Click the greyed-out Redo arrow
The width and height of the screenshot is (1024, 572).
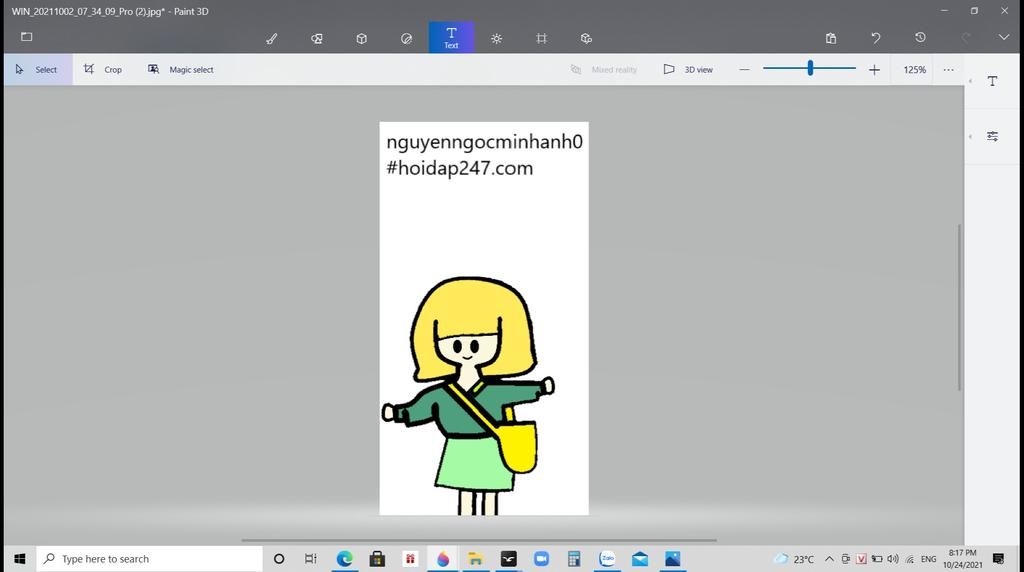point(966,37)
